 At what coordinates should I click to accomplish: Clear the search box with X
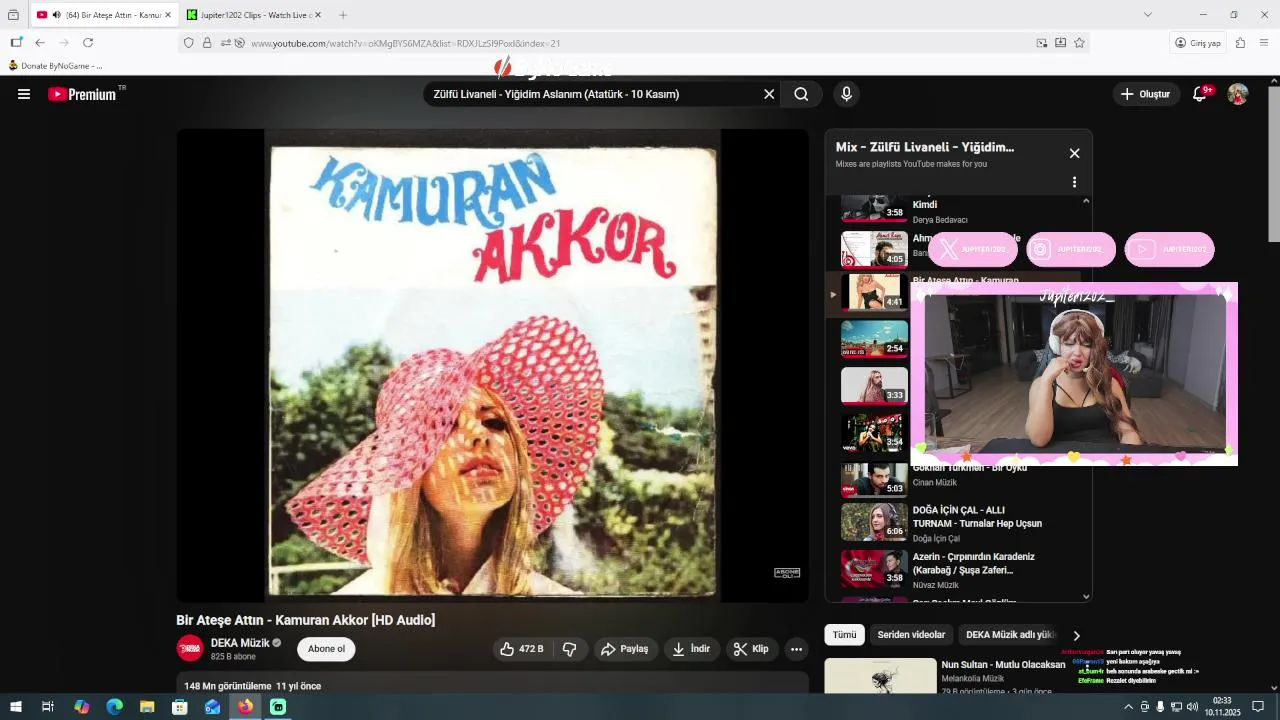click(x=769, y=94)
